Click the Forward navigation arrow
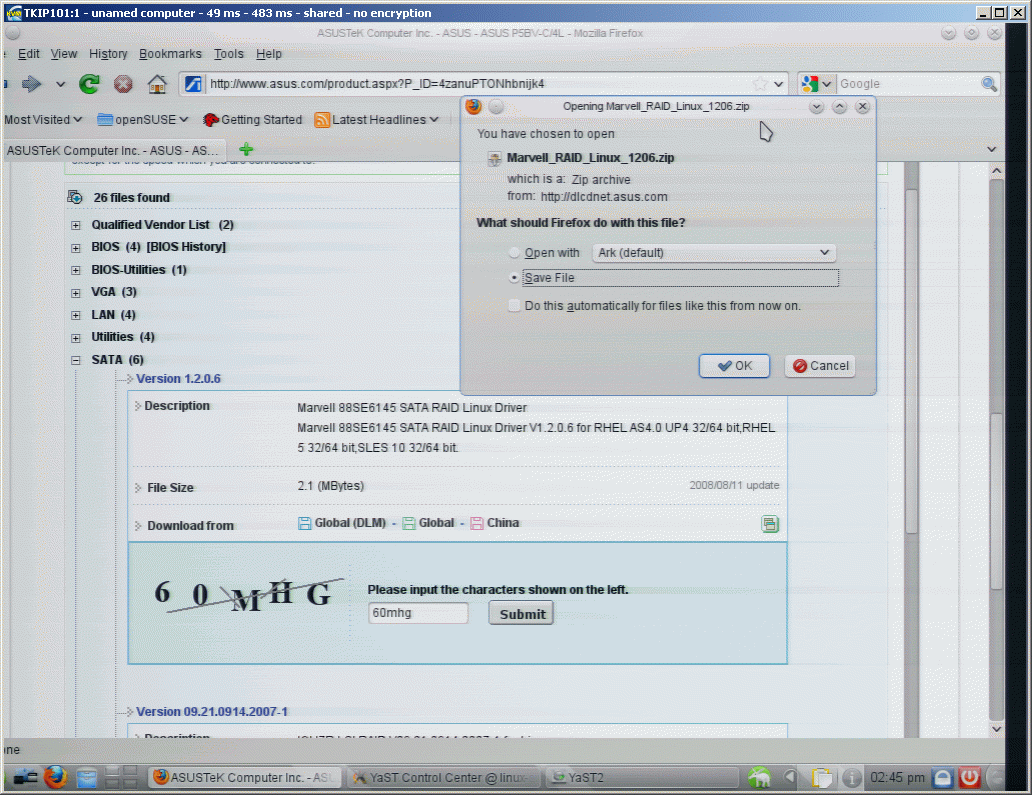The image size is (1032, 795). (x=31, y=84)
